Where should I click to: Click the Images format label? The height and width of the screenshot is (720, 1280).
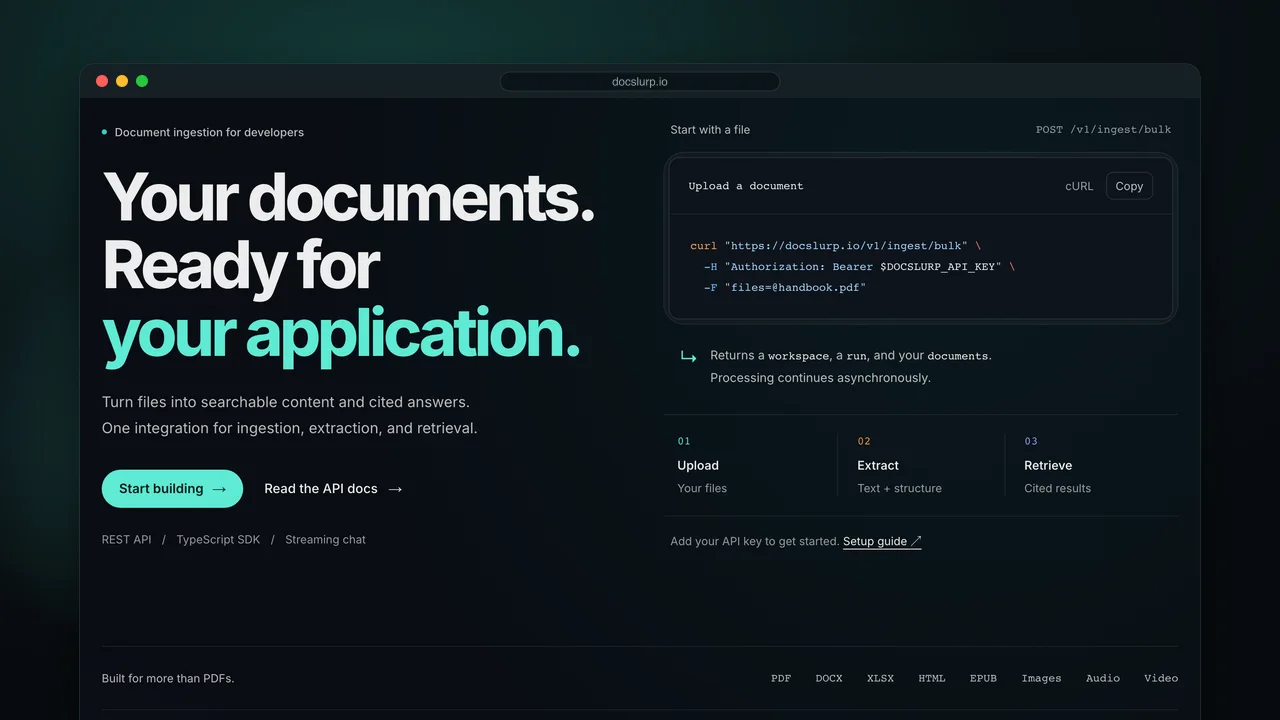tap(1041, 678)
